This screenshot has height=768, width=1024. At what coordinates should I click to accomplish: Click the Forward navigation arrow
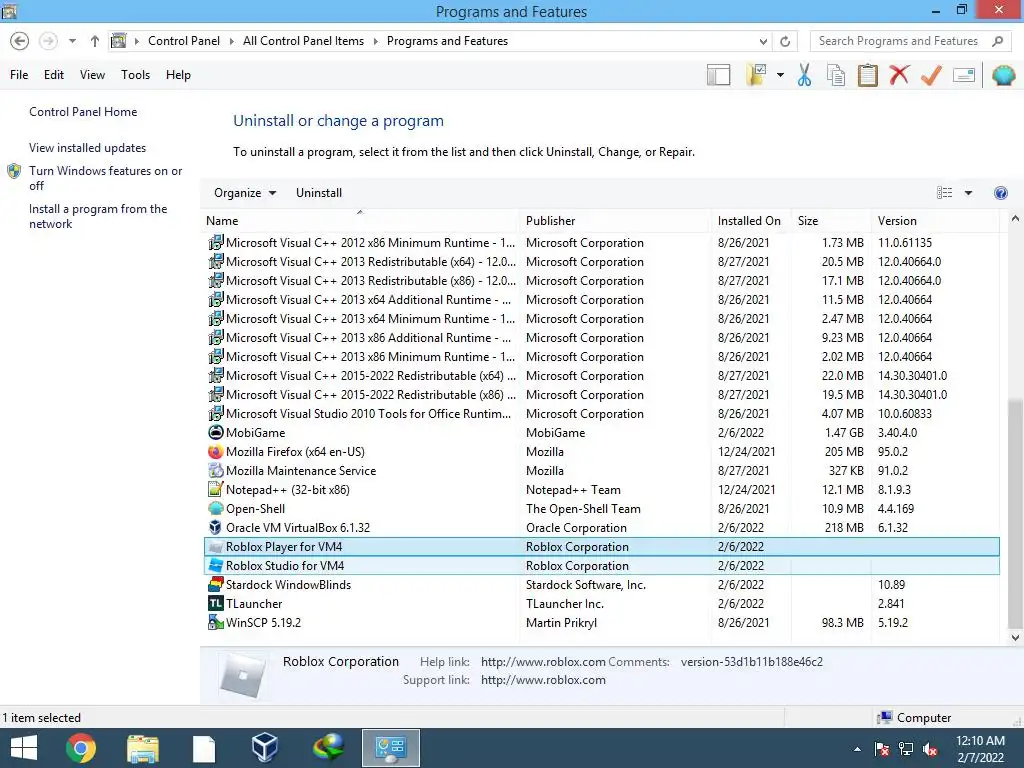48,41
